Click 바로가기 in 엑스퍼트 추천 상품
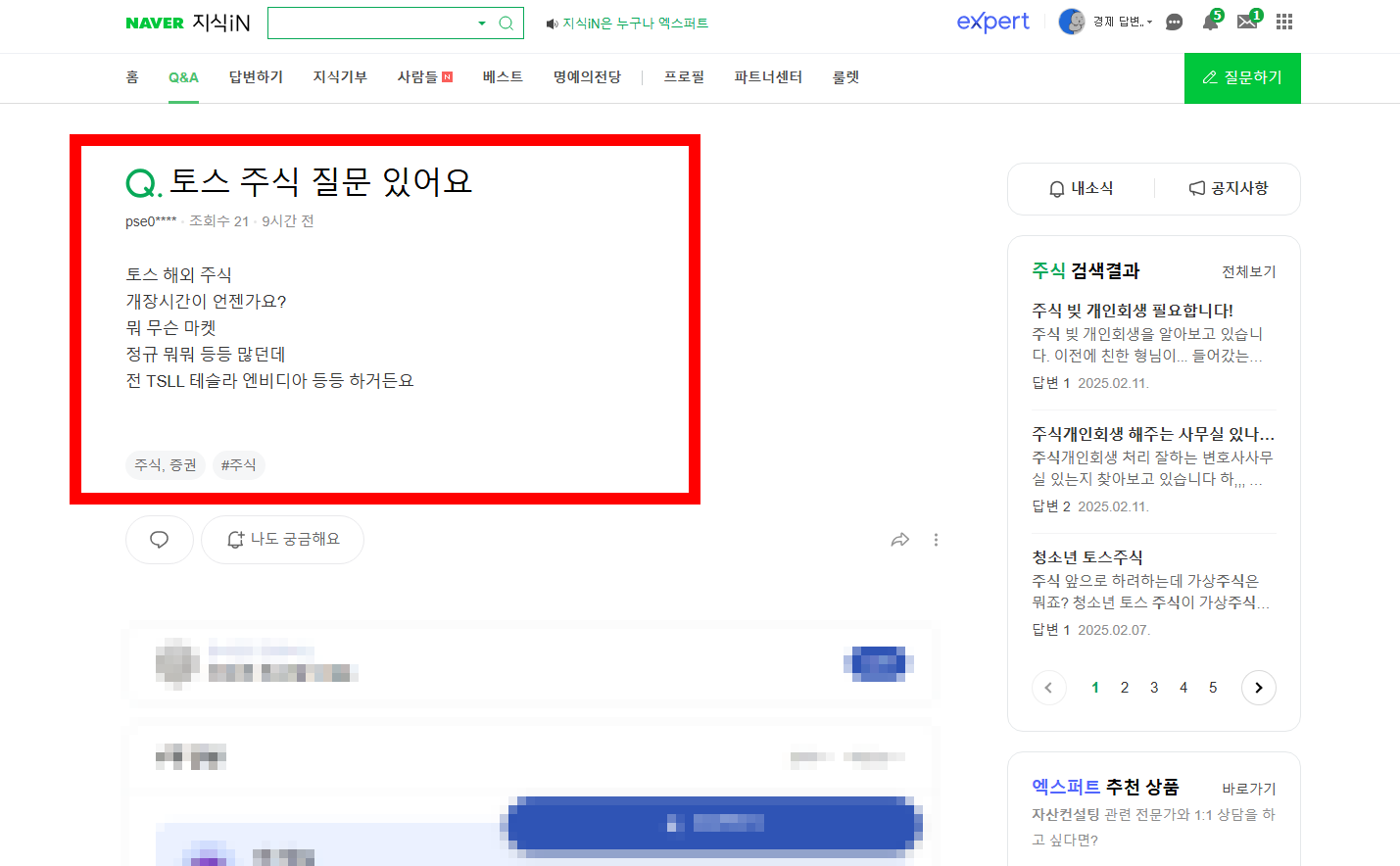Screen dimensions: 1400x866 pyautogui.click(x=1249, y=789)
